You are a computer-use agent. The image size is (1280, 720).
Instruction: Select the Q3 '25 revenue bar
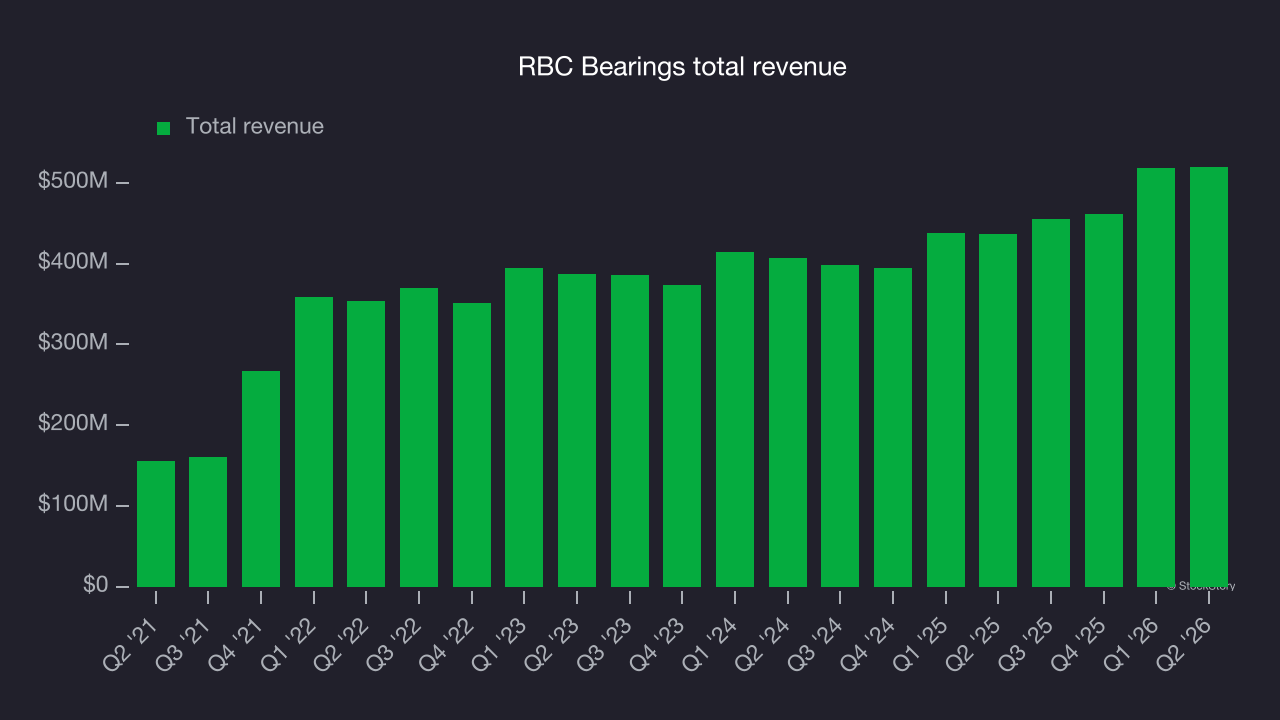tap(1051, 403)
